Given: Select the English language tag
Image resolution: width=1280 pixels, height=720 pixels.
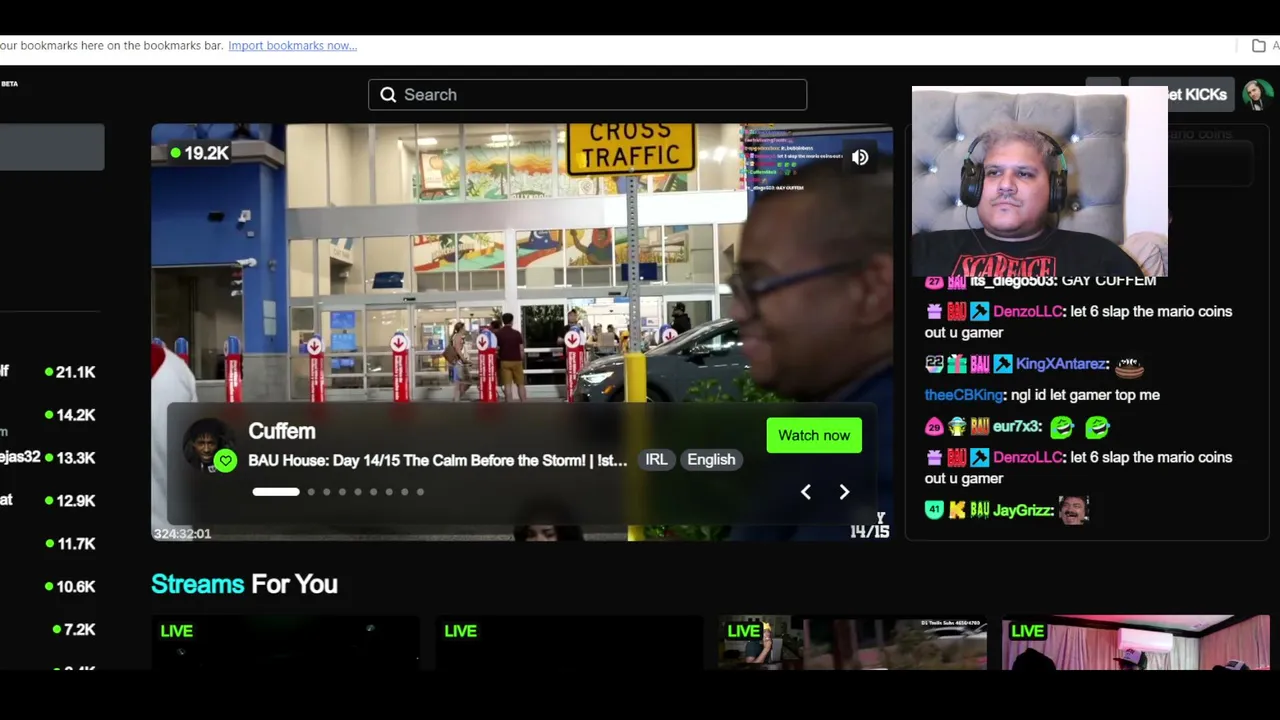Looking at the screenshot, I should 711,460.
